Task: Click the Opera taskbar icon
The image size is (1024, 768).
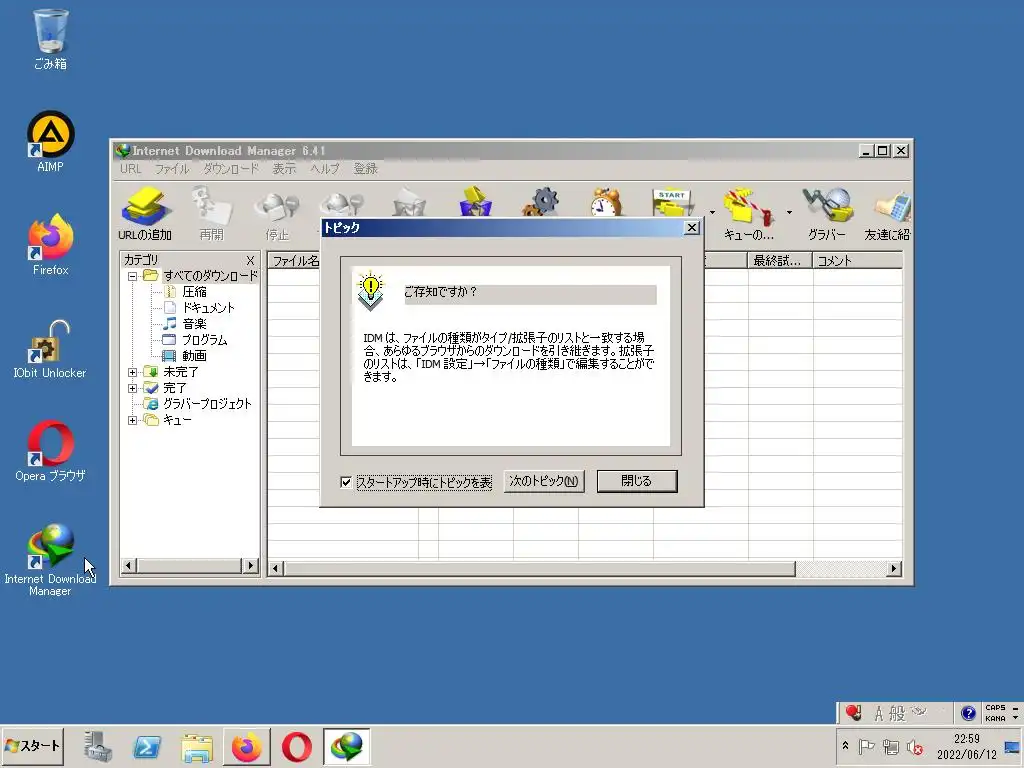Action: point(296,746)
